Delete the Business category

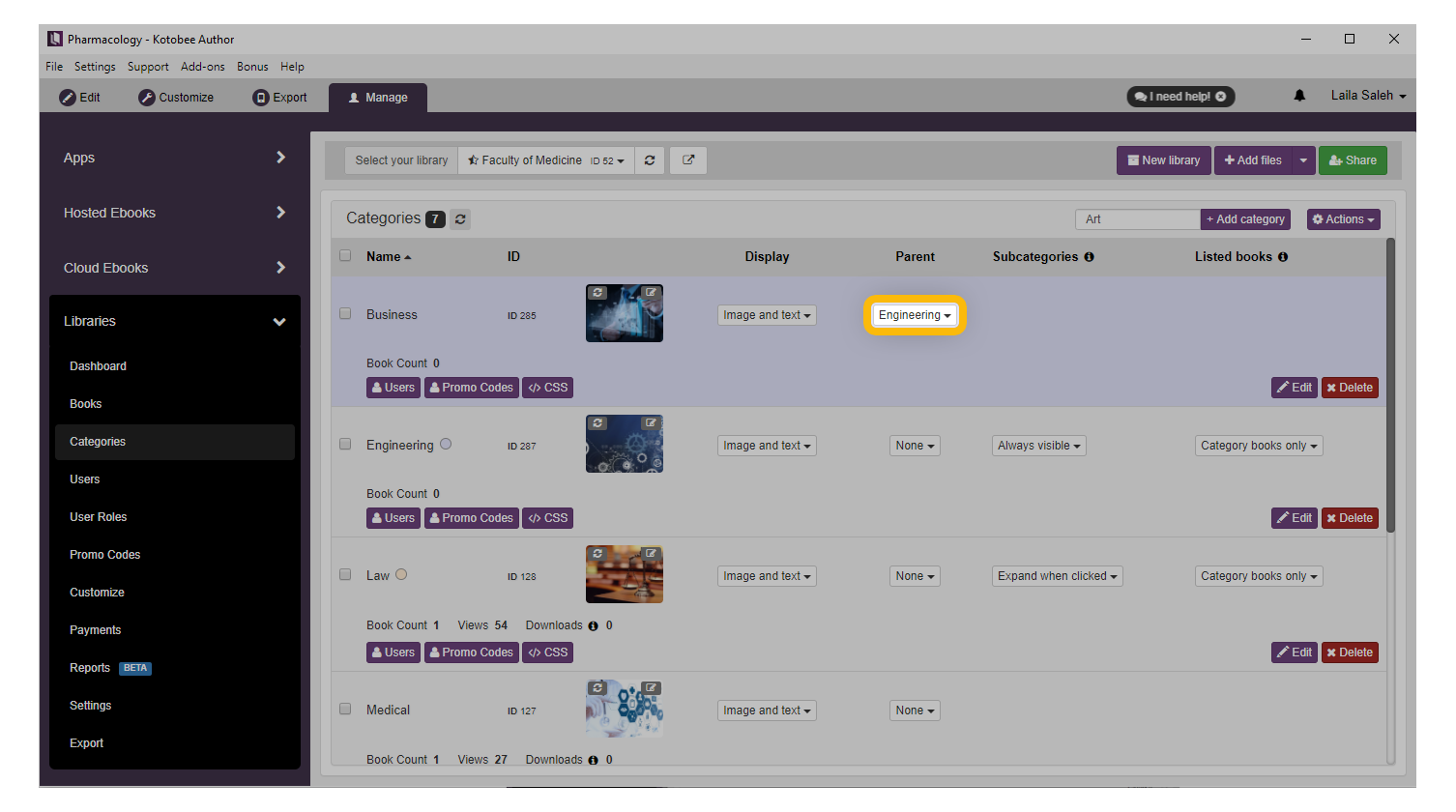pos(1350,388)
